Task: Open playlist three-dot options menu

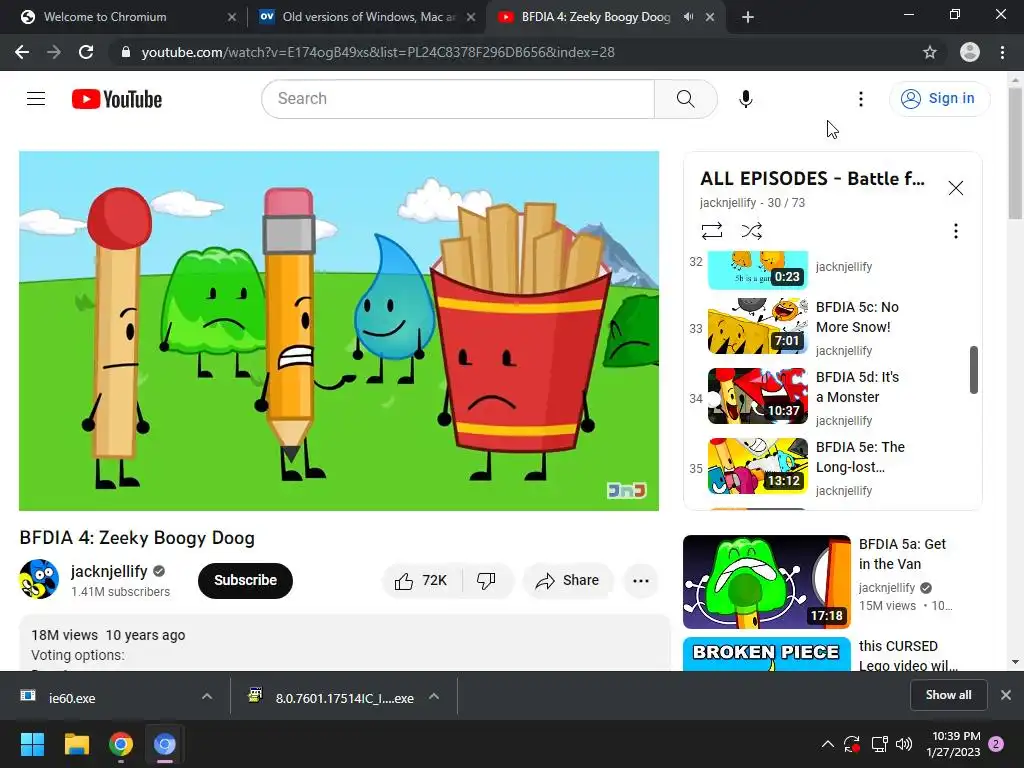Action: click(955, 231)
